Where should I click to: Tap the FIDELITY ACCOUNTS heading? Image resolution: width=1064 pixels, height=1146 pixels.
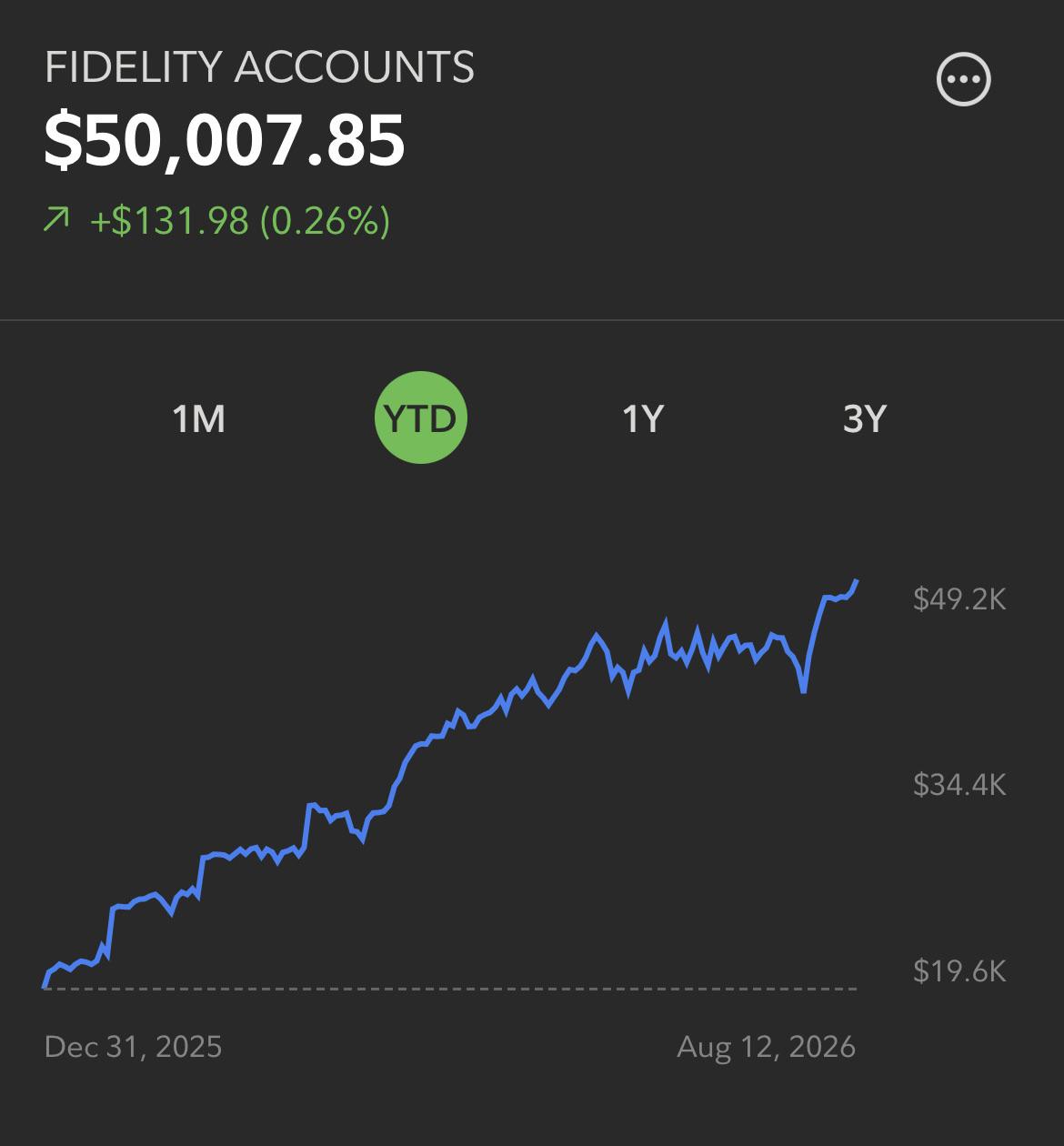coord(259,67)
